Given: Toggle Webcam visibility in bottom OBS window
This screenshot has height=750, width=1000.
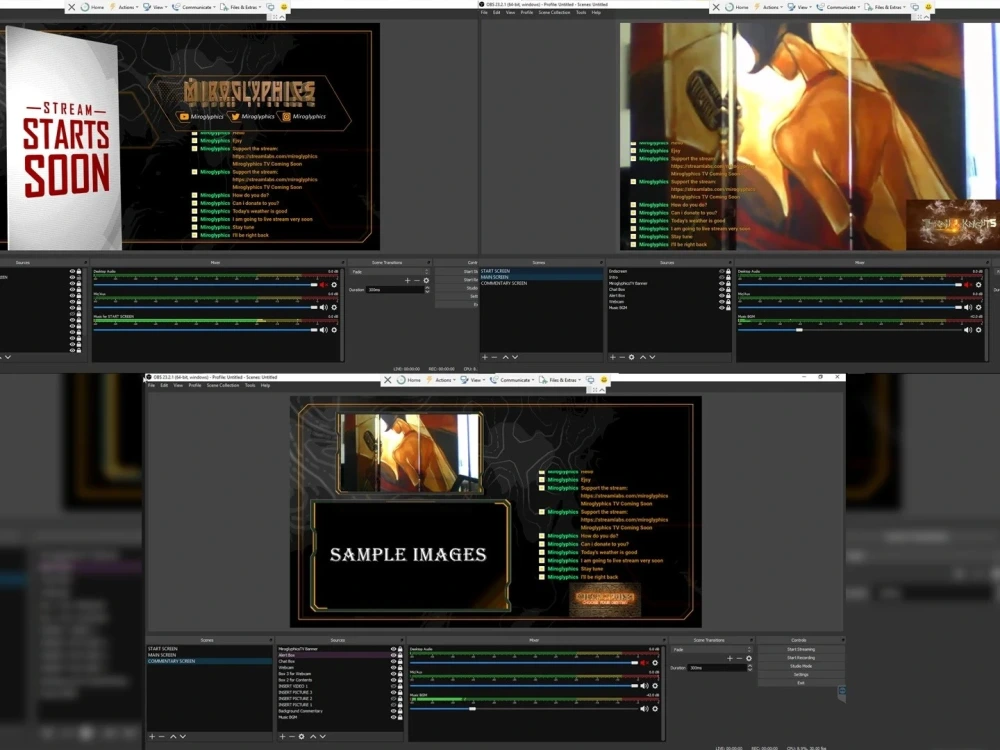Looking at the screenshot, I should [x=393, y=667].
